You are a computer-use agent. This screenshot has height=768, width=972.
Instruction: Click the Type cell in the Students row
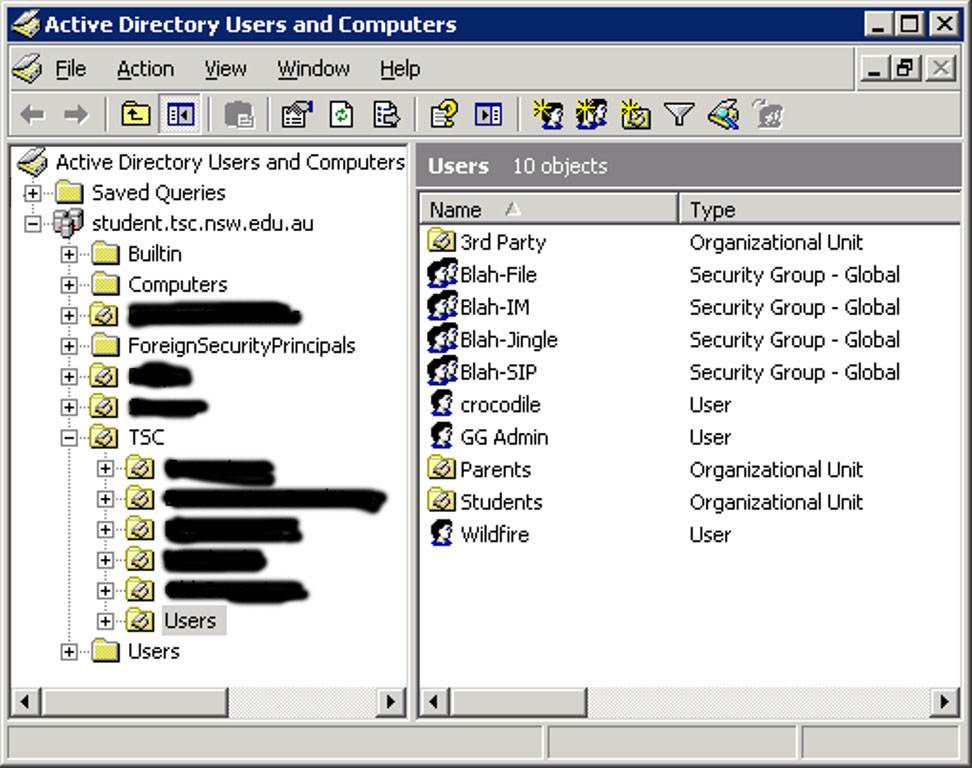pyautogui.click(x=776, y=502)
